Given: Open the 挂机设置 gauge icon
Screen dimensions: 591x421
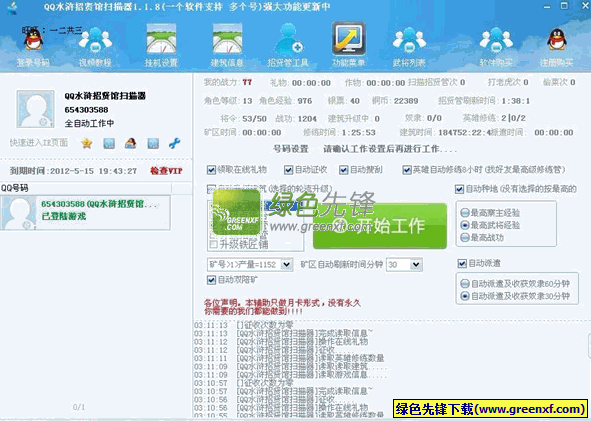Looking at the screenshot, I should click(161, 39).
